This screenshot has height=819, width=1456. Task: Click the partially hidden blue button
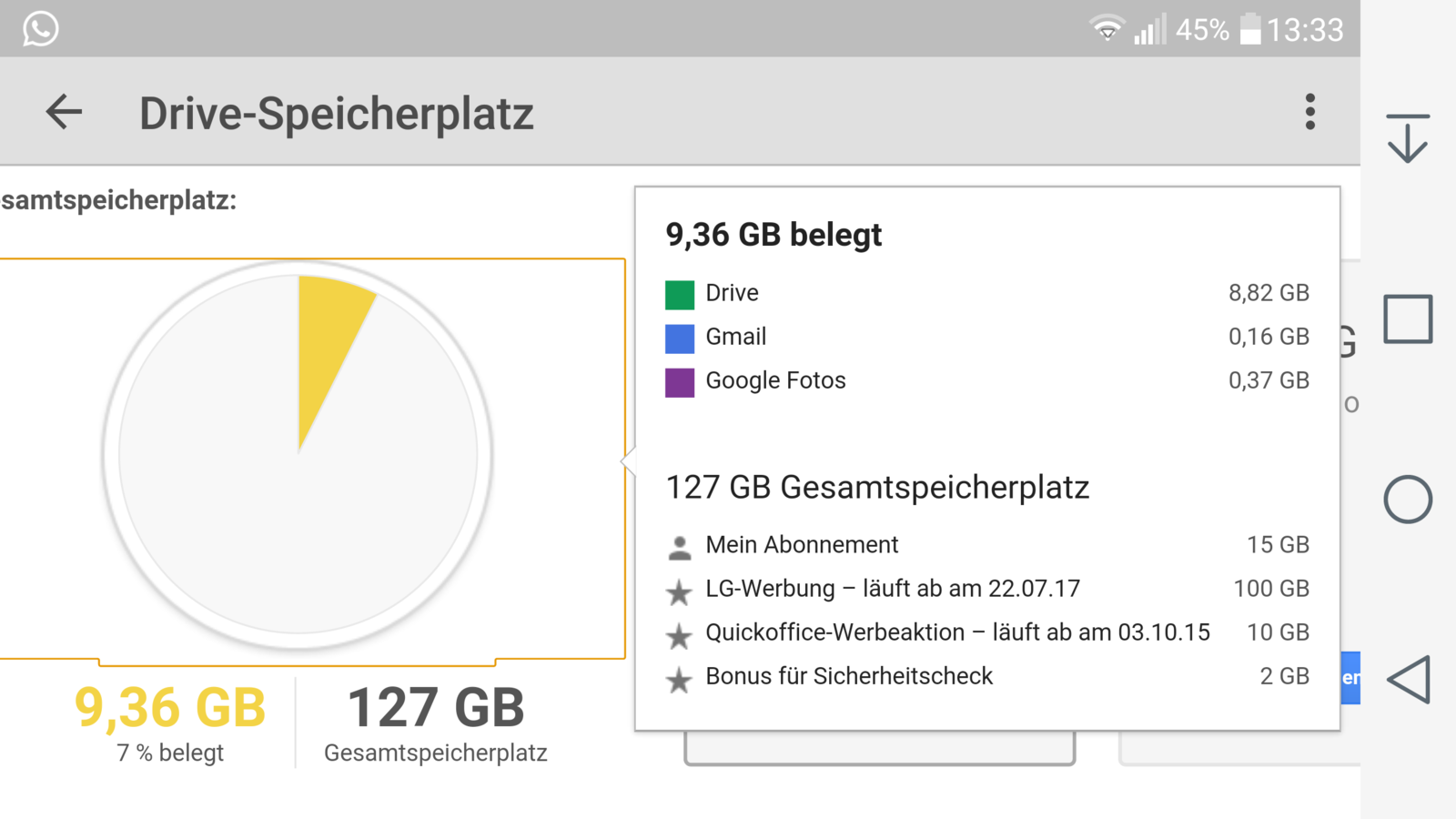[x=1350, y=678]
